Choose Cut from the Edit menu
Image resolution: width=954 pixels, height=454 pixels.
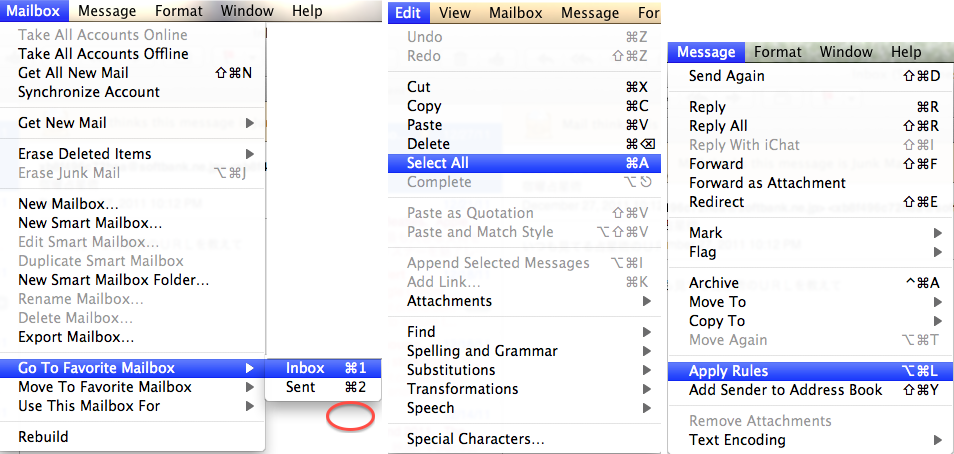point(524,87)
